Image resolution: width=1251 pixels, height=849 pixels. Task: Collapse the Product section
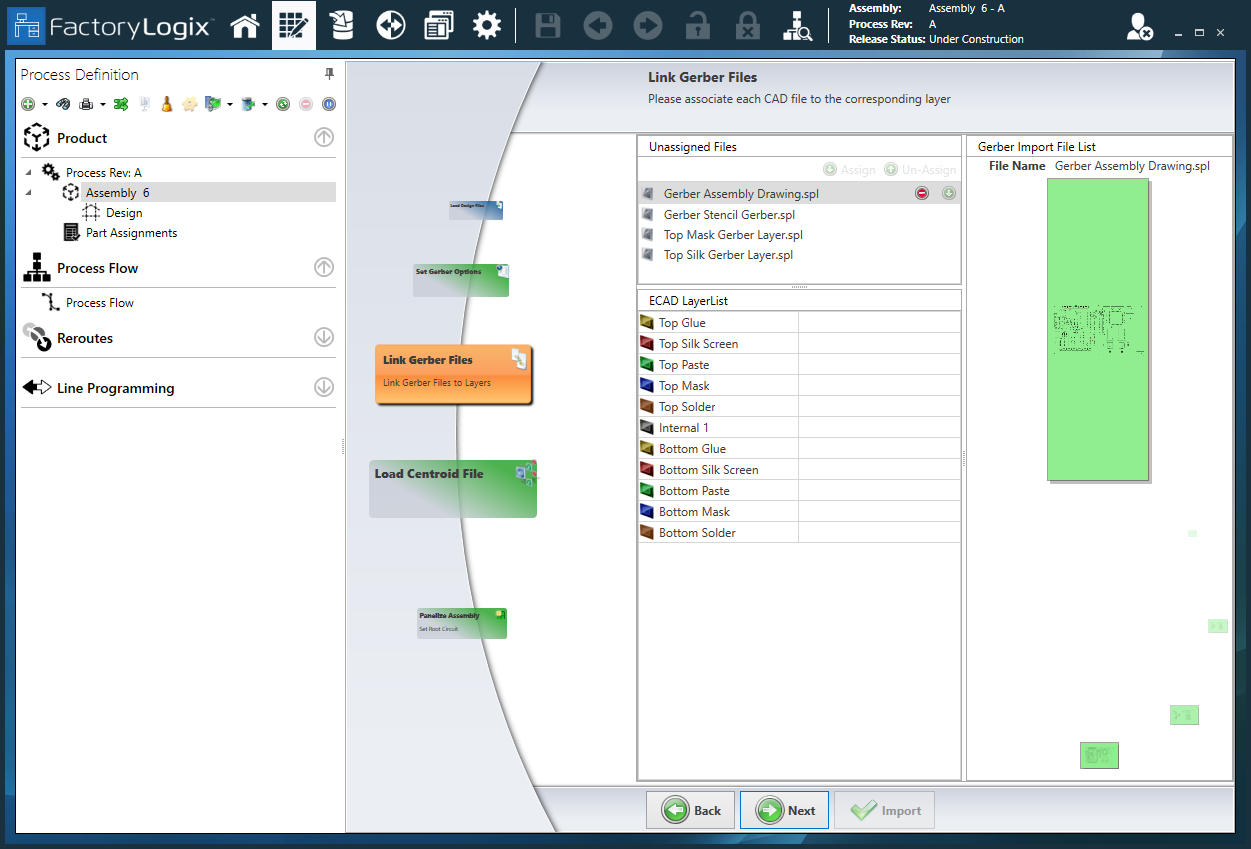(x=323, y=138)
